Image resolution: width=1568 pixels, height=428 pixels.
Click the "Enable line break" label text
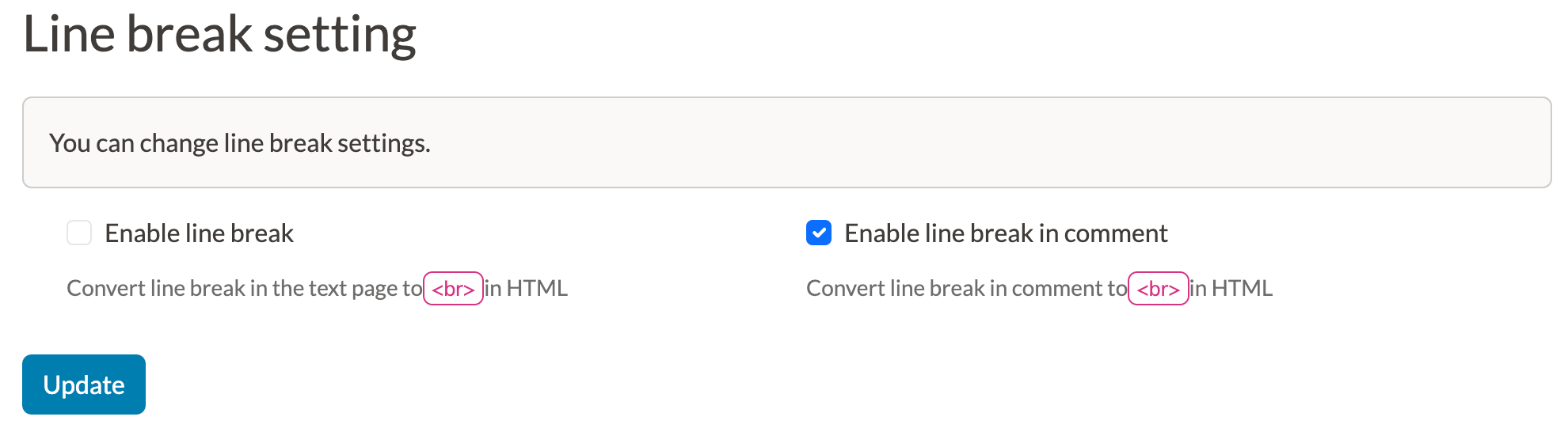199,233
